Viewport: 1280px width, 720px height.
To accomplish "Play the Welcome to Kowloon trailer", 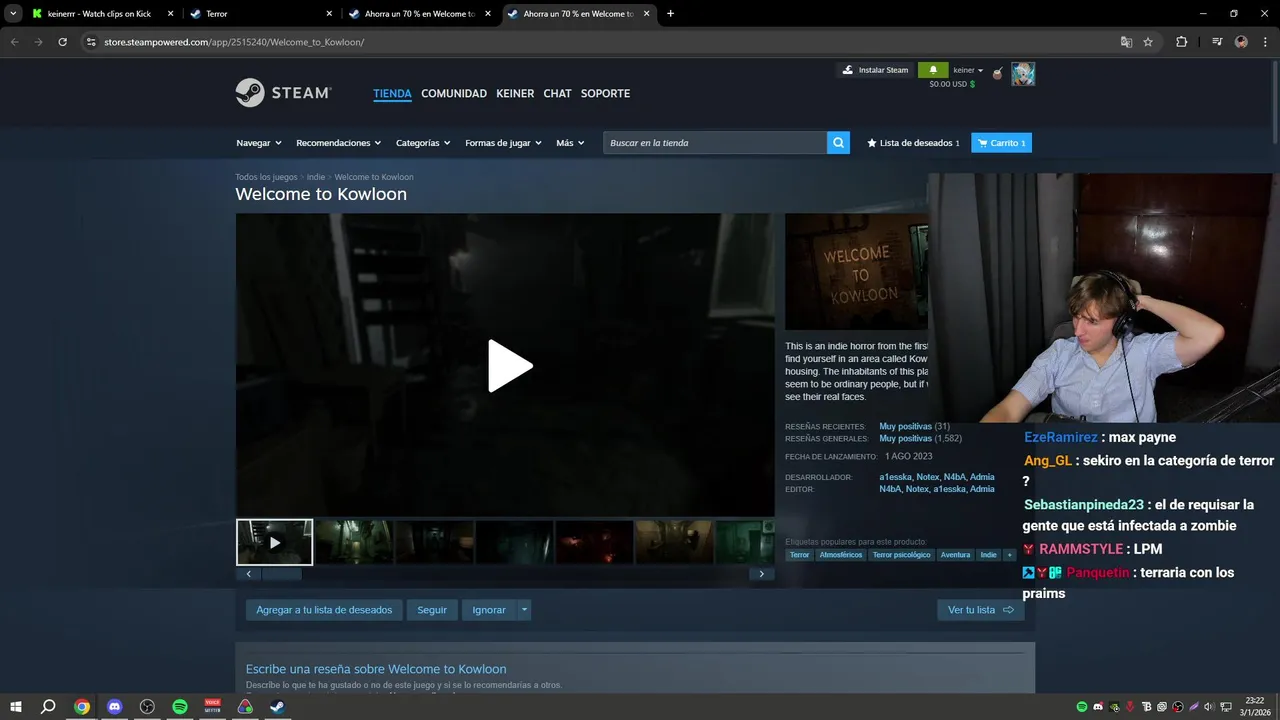I will point(510,365).
